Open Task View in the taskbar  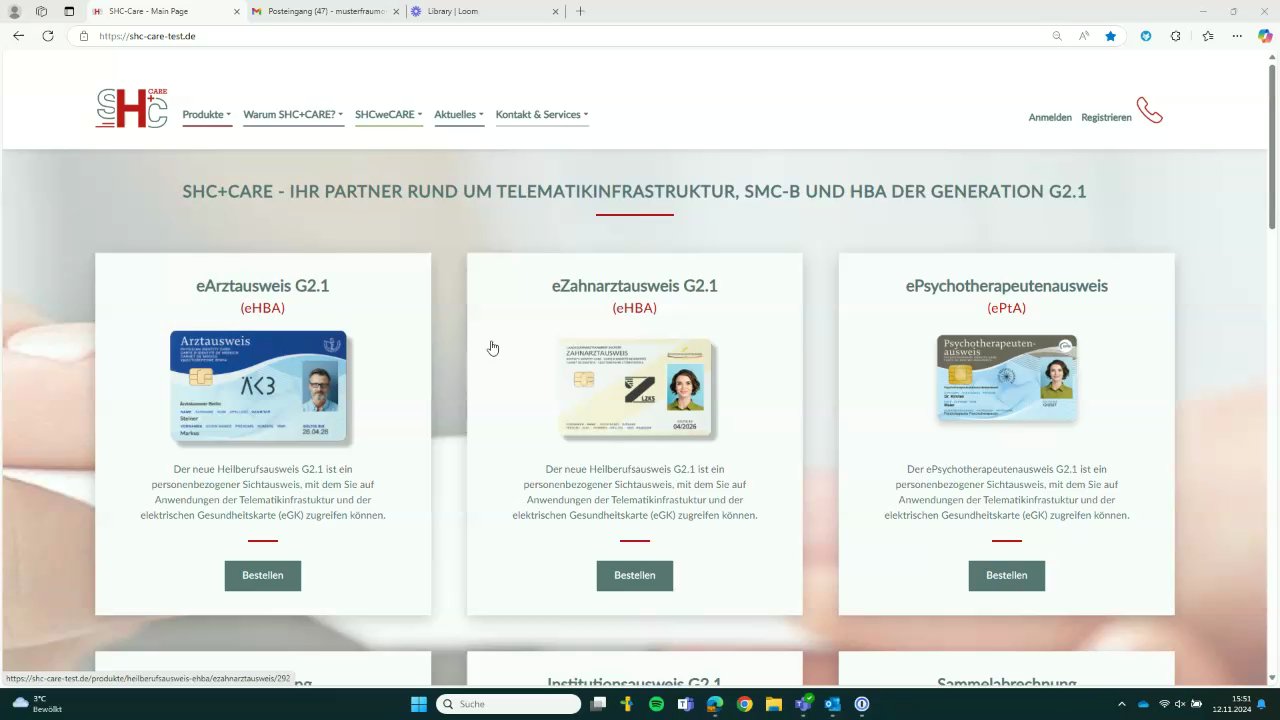pyautogui.click(x=598, y=704)
